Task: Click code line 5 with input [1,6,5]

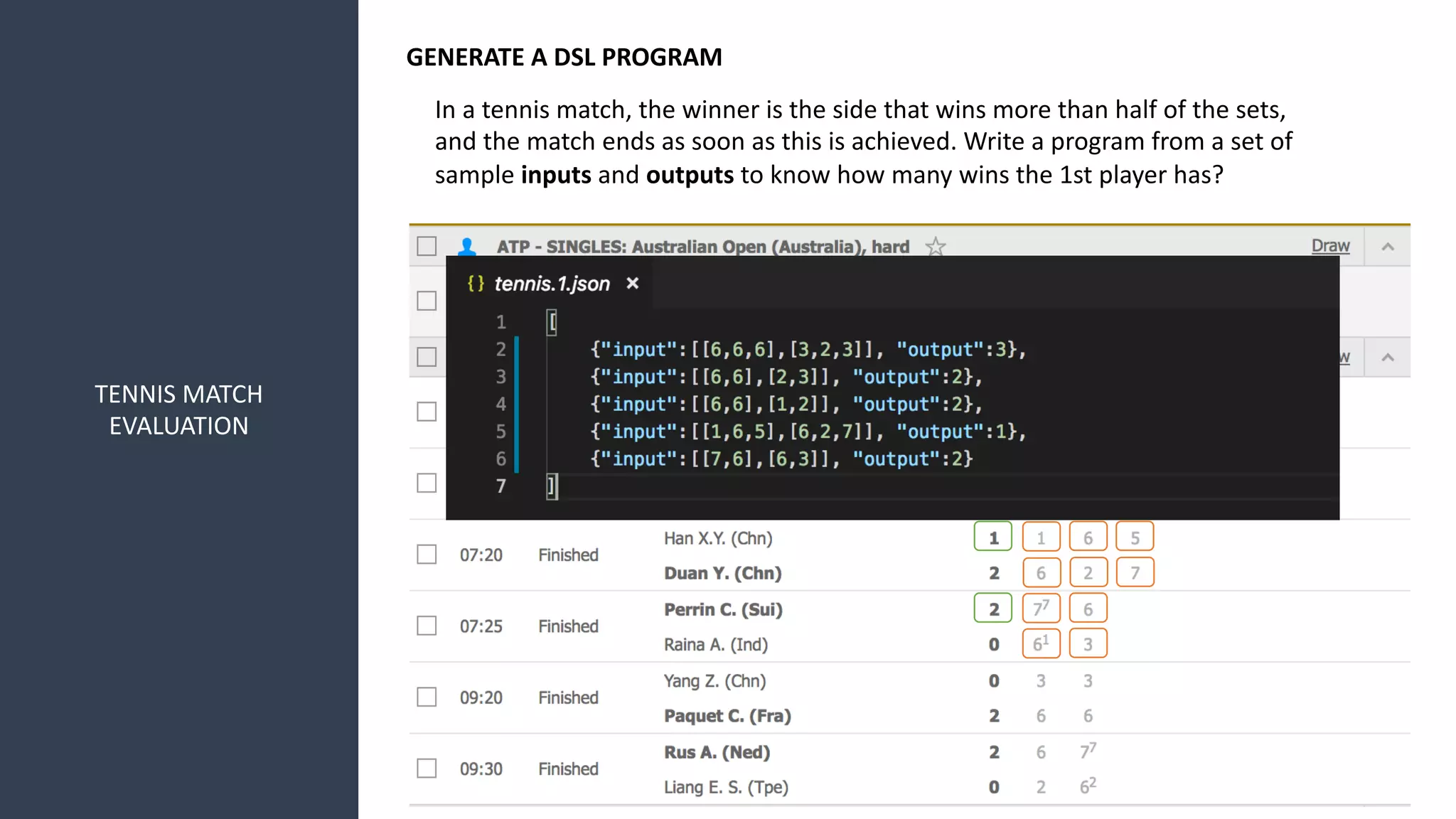Action: click(808, 432)
